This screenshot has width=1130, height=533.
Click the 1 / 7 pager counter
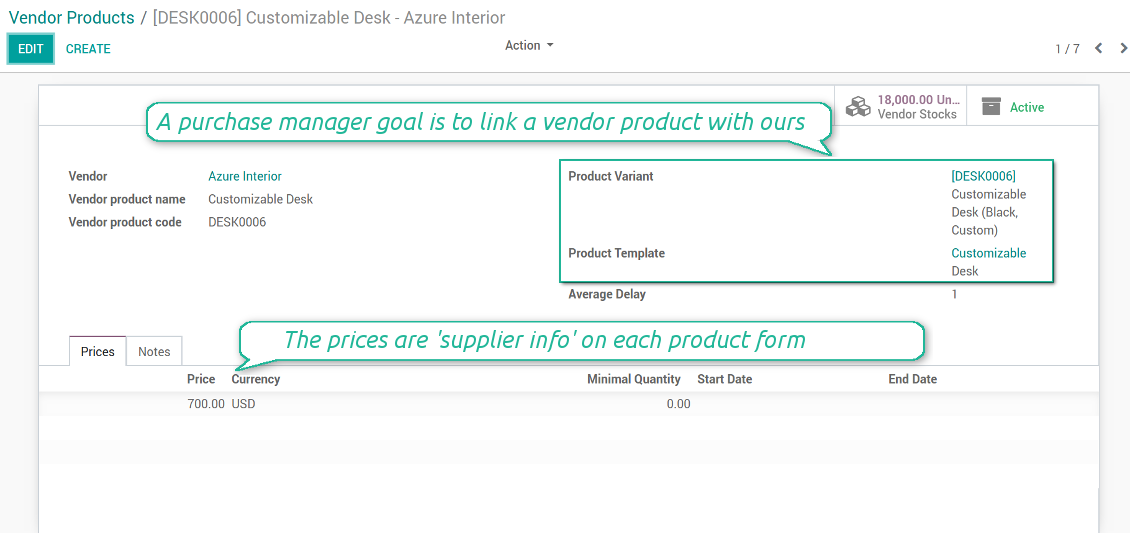1067,49
